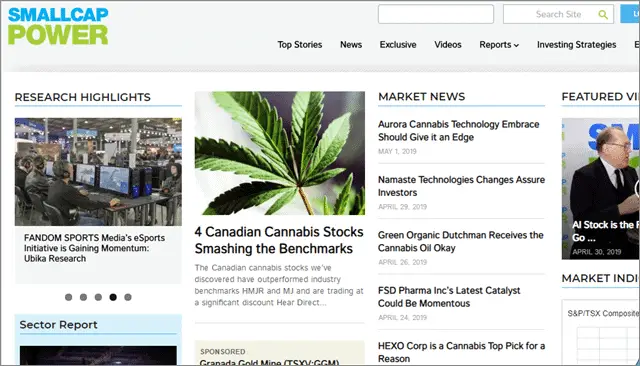Open Investing Strategies menu item

point(576,44)
